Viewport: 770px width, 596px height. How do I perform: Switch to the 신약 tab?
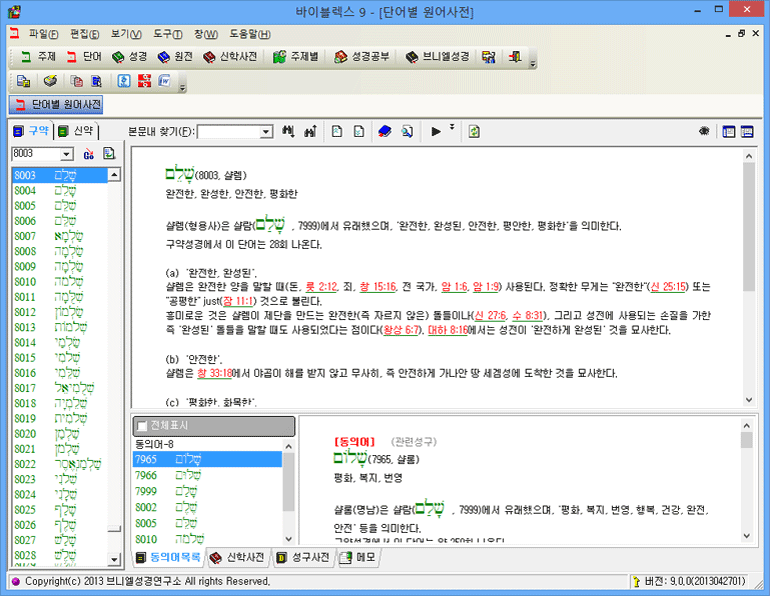click(76, 131)
